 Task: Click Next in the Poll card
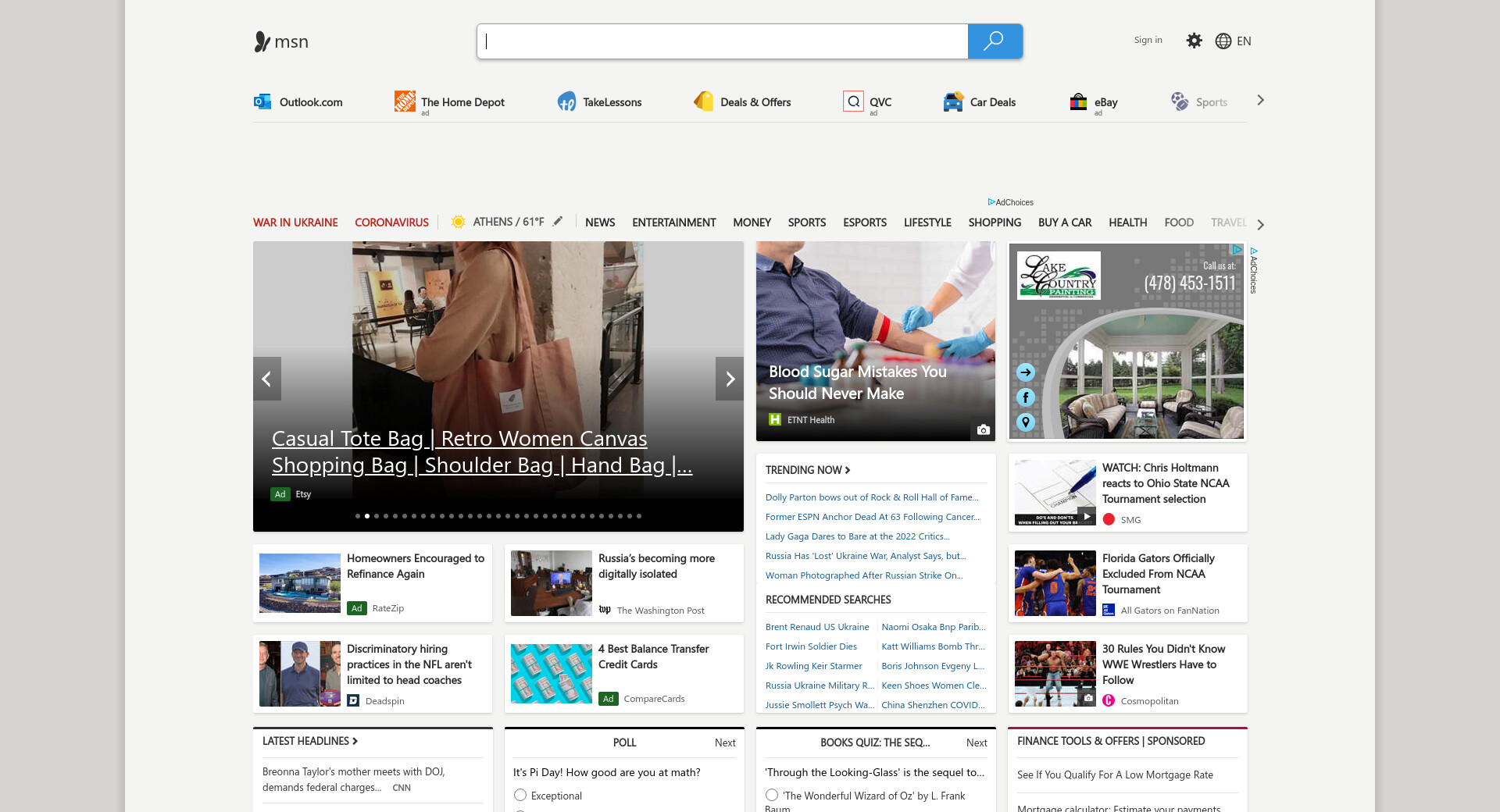[x=724, y=743]
